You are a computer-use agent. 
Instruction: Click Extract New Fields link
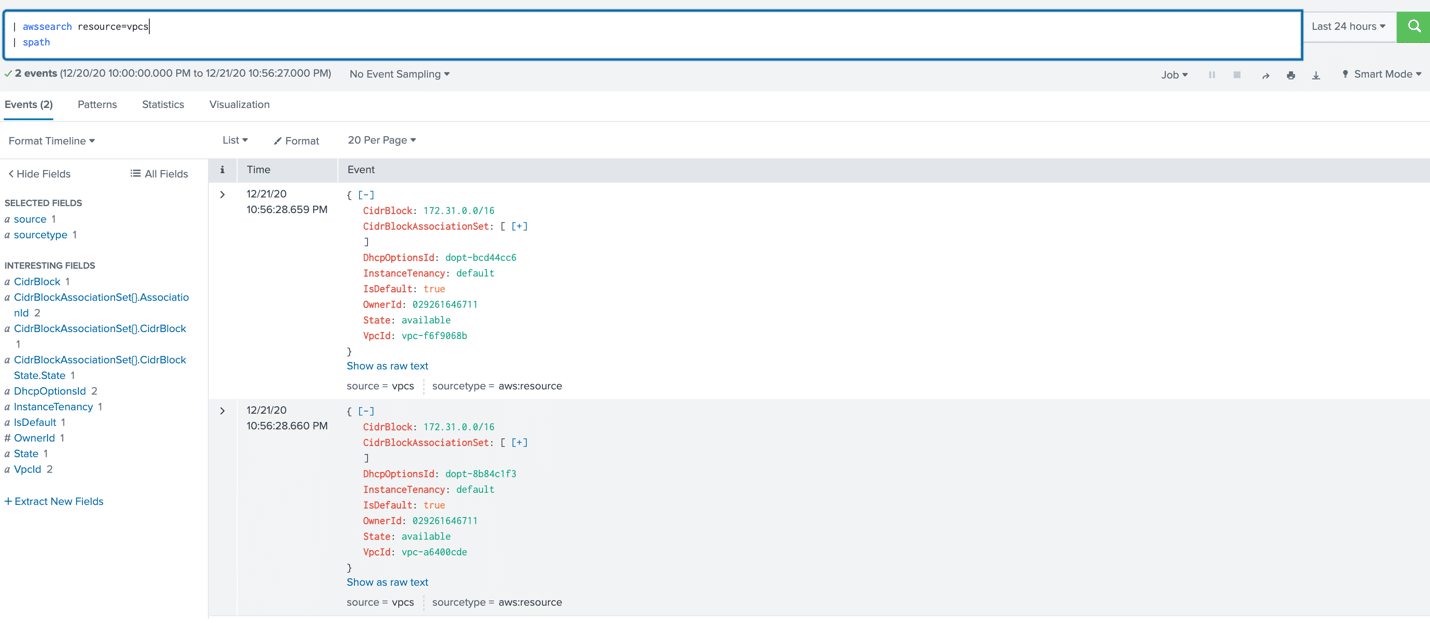coord(54,502)
